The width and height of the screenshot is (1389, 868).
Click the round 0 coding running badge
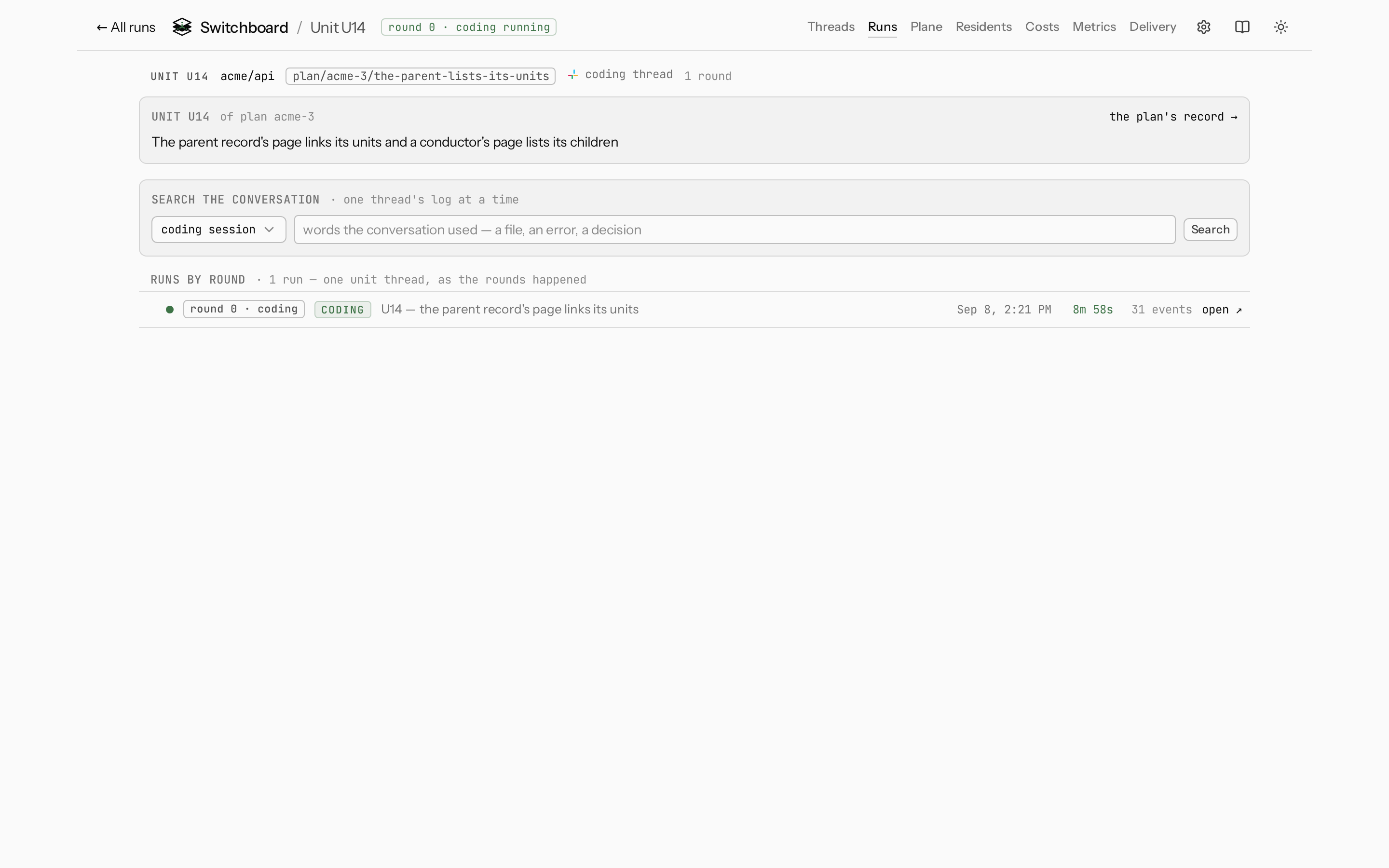click(x=468, y=27)
